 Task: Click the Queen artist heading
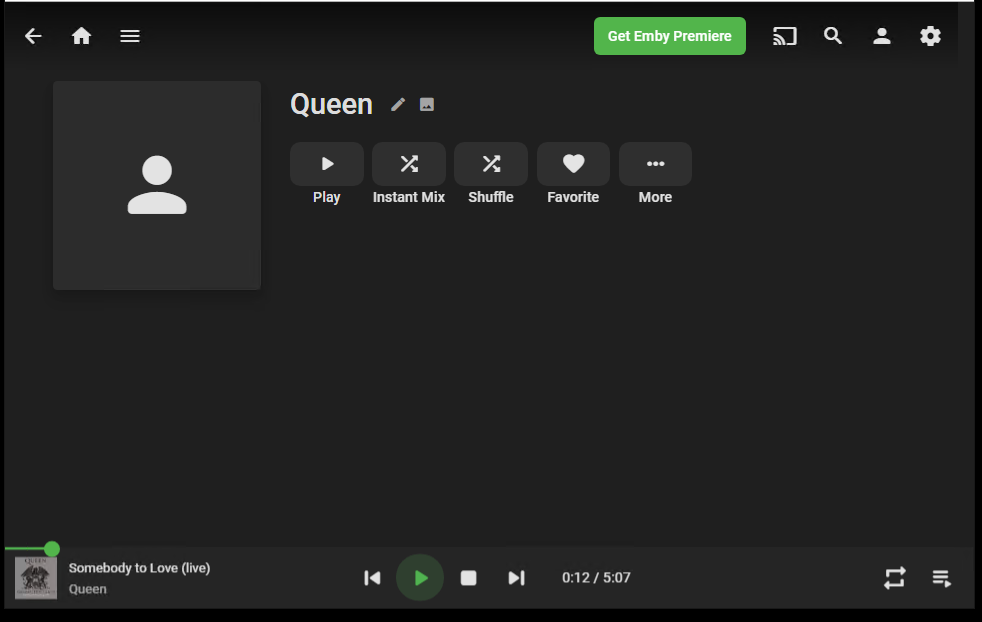coord(331,104)
